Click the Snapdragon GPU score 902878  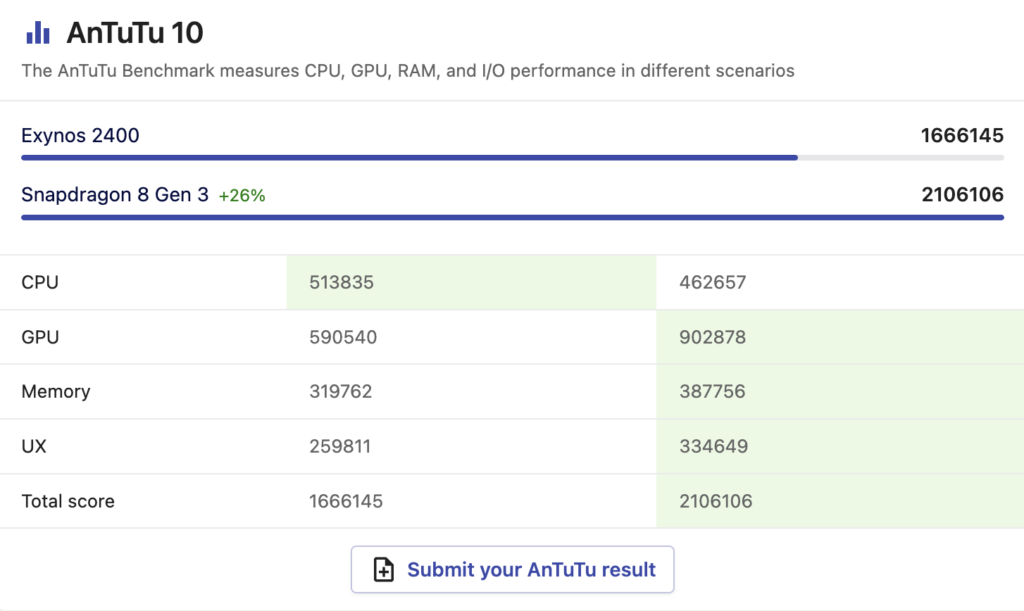point(712,337)
